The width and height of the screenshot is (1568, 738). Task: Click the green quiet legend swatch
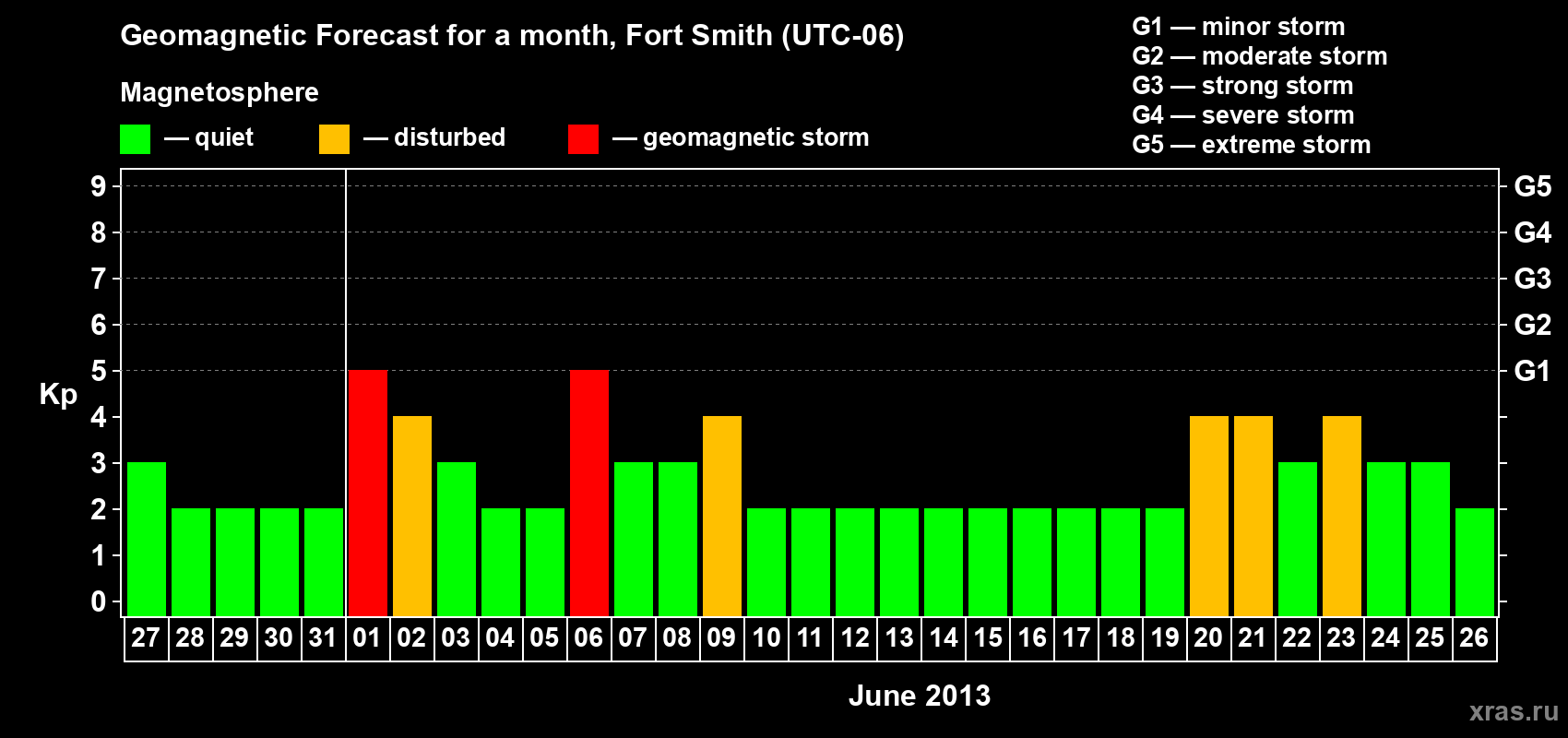pos(135,139)
